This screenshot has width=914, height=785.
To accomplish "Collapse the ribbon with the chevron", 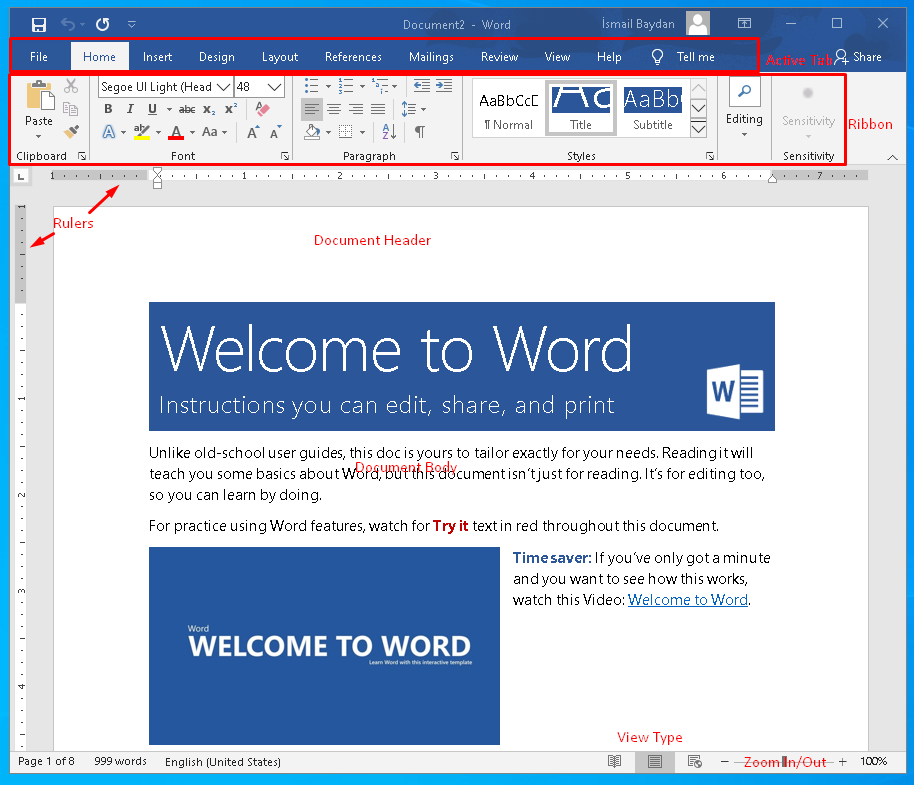I will point(892,157).
